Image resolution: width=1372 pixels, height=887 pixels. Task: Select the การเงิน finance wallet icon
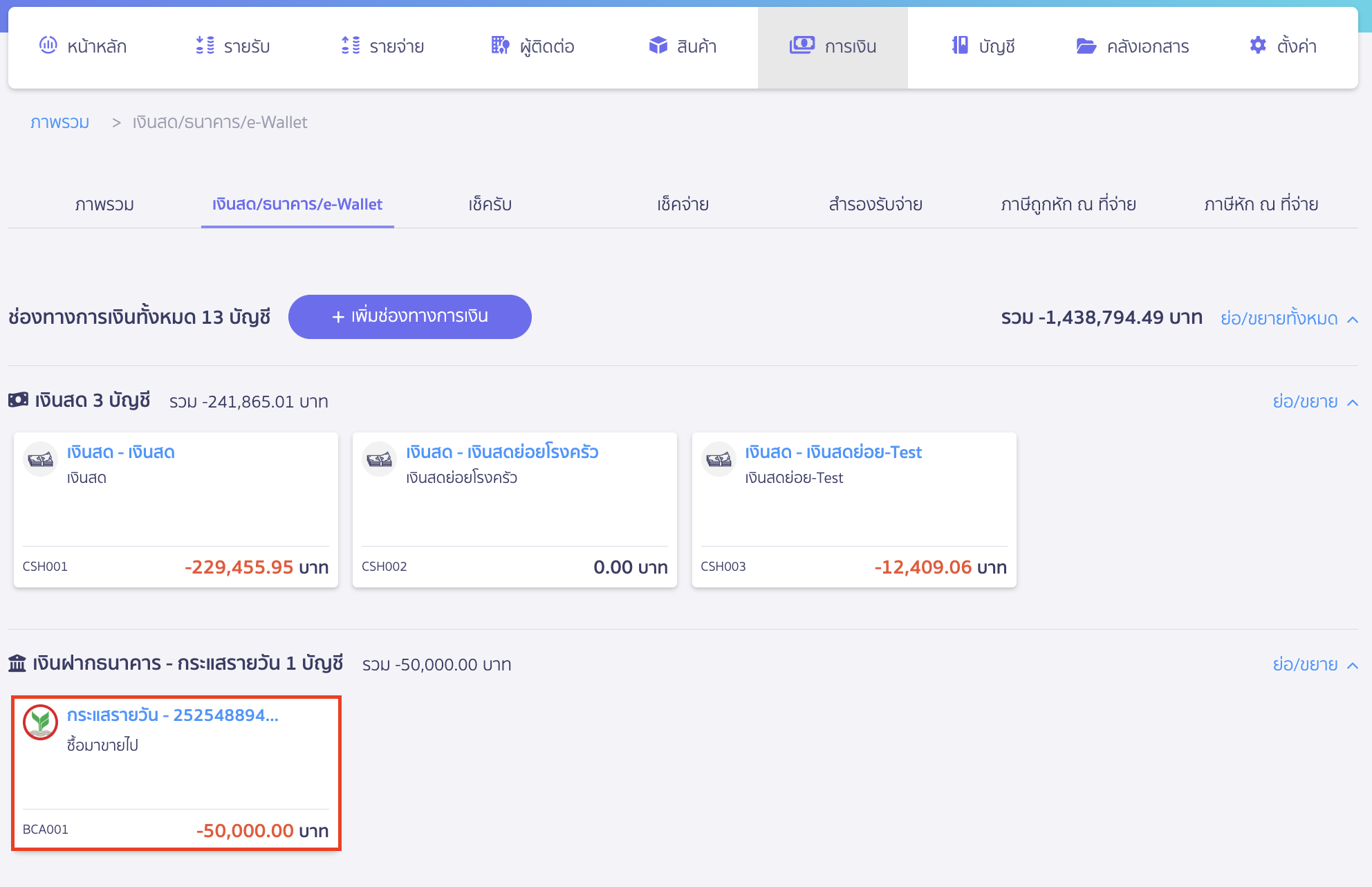coord(801,46)
